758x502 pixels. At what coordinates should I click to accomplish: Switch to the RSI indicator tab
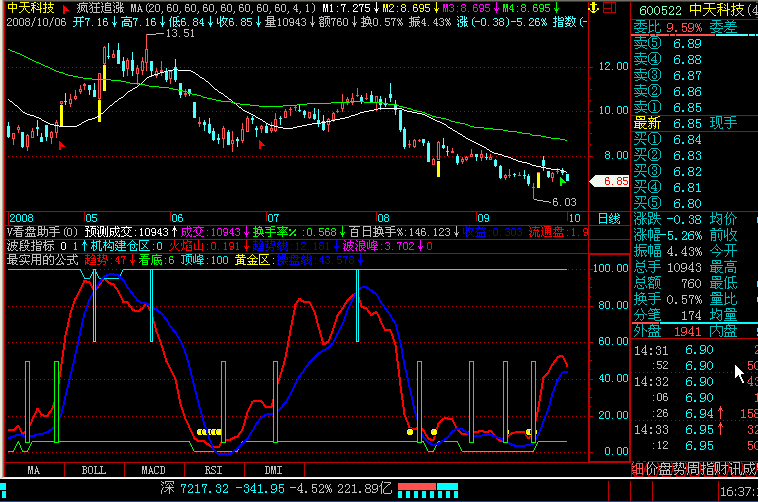(214, 470)
